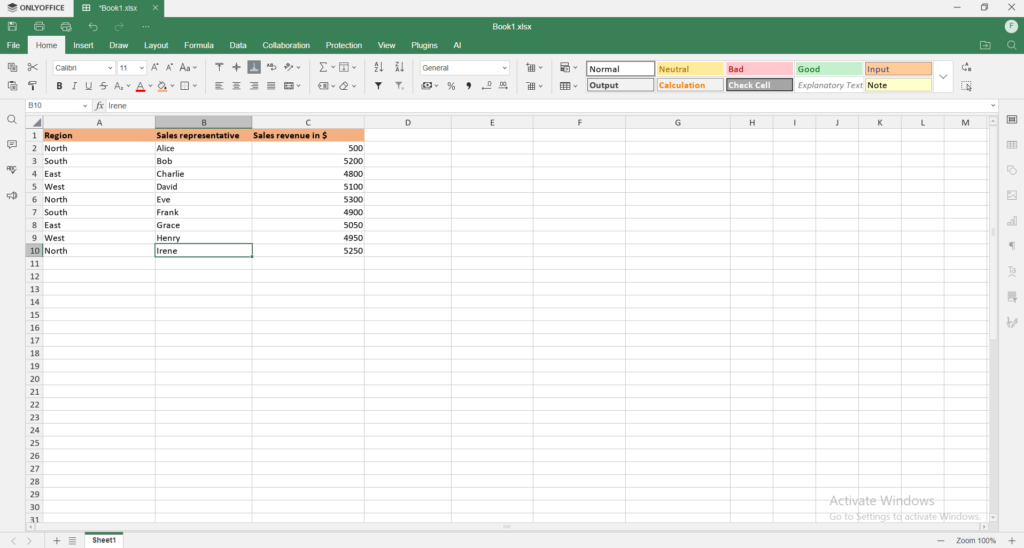Click the Feedback megaphone icon
Screen dimensions: 1024x548
(x=12, y=195)
